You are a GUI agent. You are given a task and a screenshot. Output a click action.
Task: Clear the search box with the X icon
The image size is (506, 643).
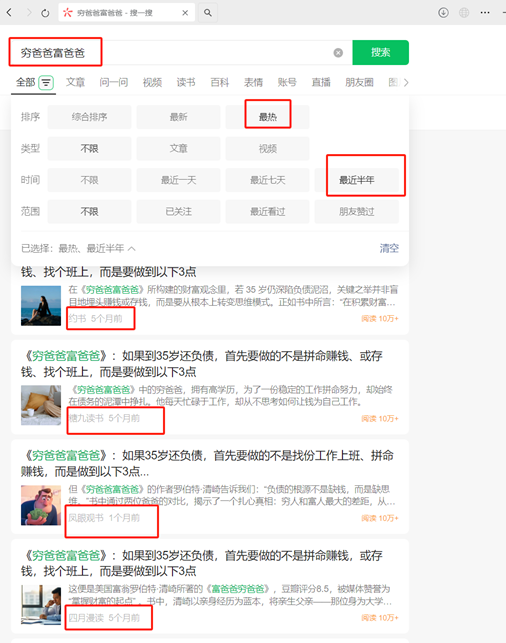tap(338, 52)
